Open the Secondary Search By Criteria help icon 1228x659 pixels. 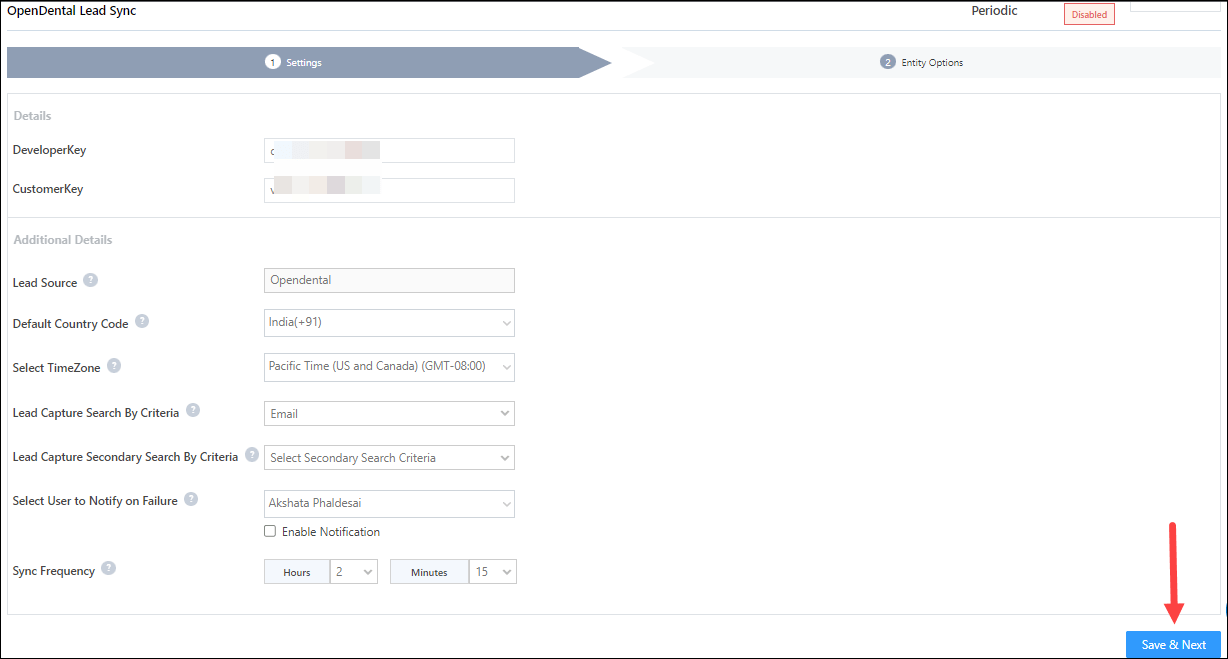tap(252, 455)
